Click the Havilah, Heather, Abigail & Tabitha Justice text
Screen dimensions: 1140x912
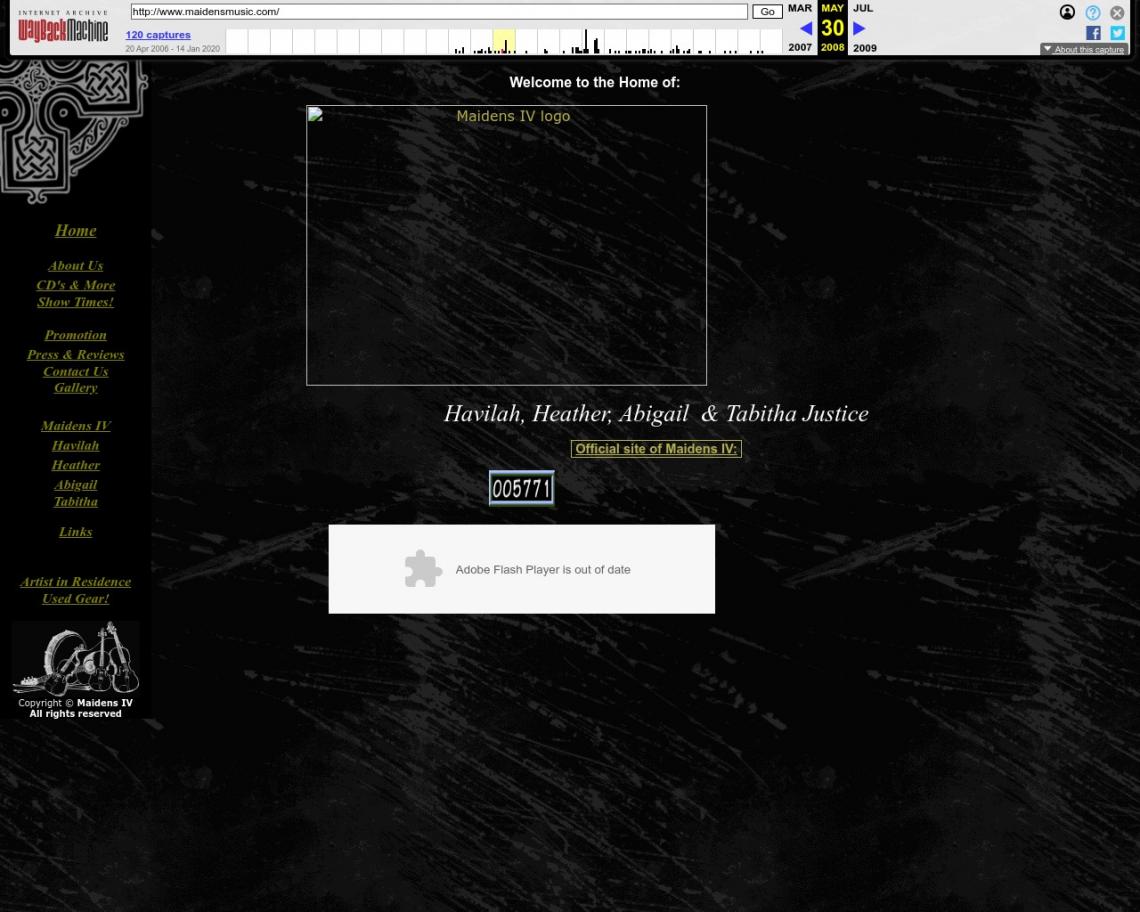pyautogui.click(x=656, y=414)
